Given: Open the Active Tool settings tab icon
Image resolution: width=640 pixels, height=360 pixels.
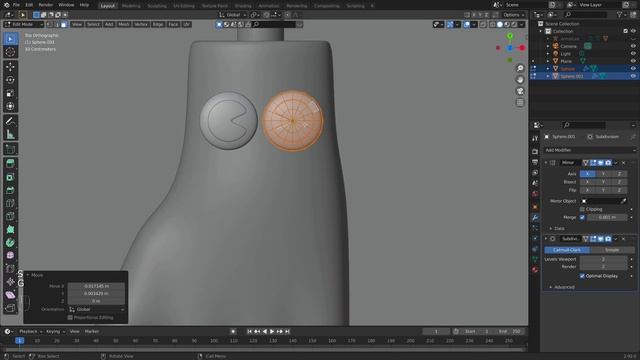Looking at the screenshot, I should (x=535, y=139).
